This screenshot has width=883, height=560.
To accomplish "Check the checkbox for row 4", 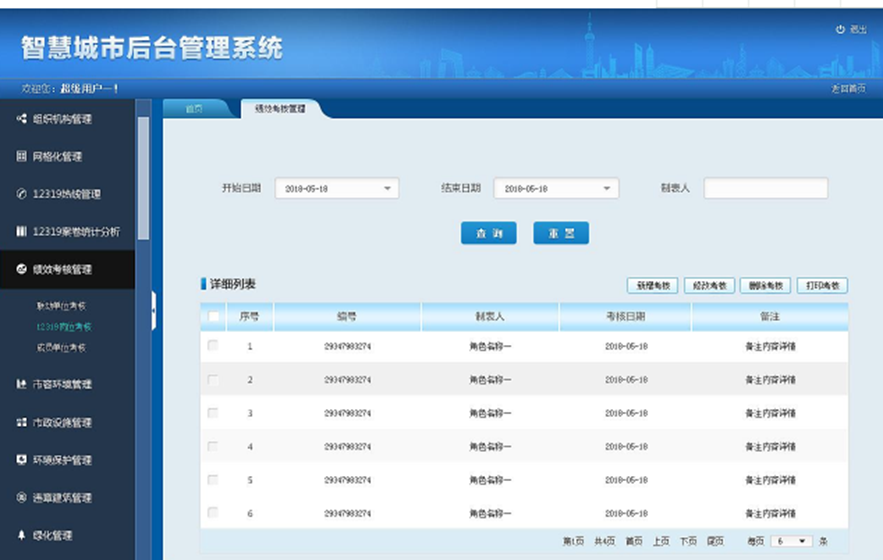I will coord(213,446).
